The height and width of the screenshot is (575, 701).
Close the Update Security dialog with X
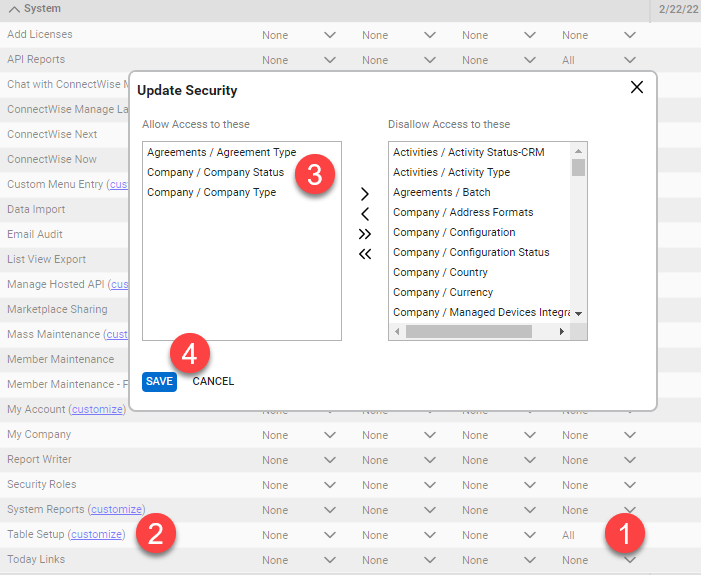click(637, 88)
